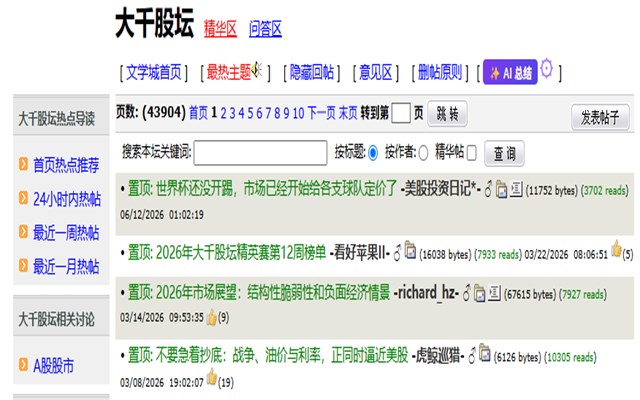Click thumbs-up icon with (5) likes

[x=616, y=249]
